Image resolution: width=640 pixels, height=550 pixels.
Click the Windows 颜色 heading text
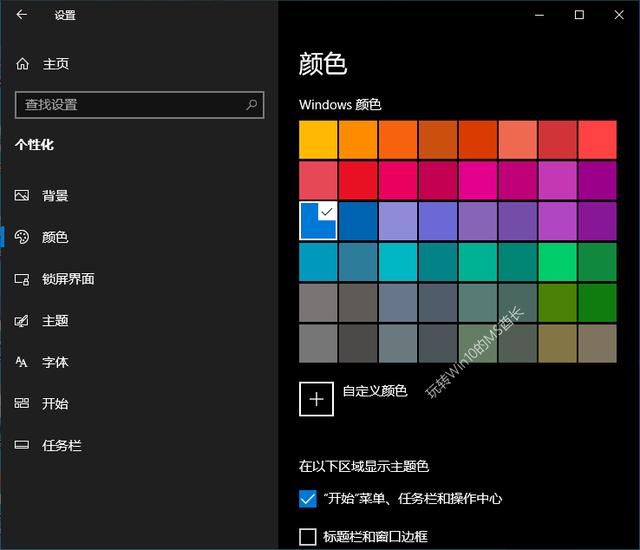pos(340,105)
